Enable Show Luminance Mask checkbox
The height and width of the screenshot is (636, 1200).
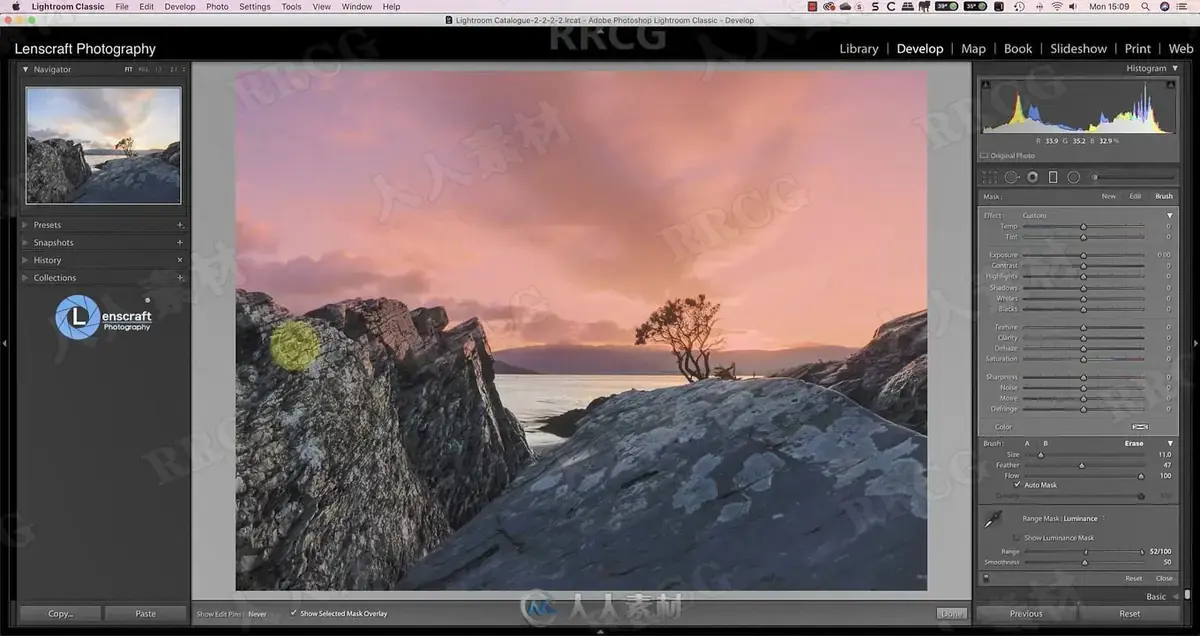coord(1017,538)
